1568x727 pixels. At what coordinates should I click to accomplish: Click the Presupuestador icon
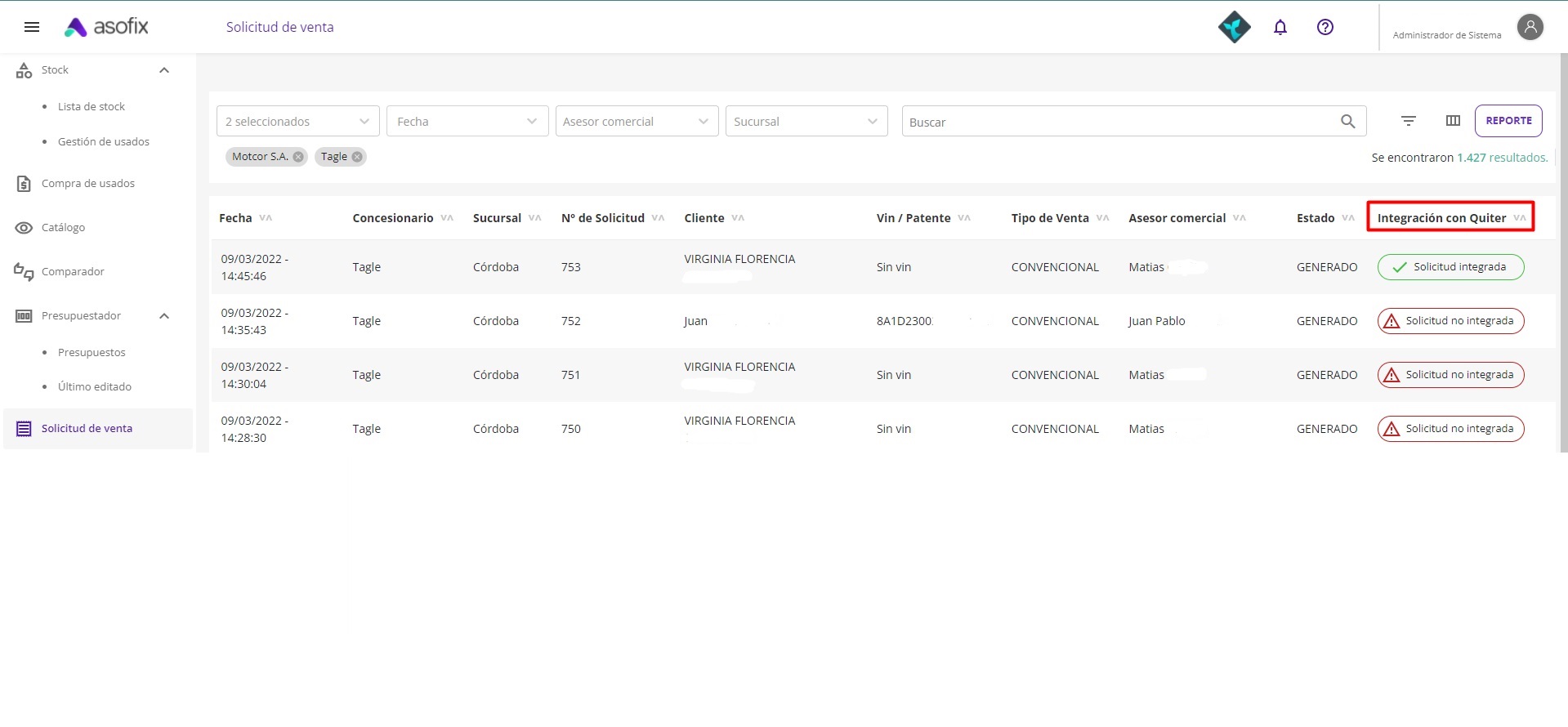coord(24,316)
